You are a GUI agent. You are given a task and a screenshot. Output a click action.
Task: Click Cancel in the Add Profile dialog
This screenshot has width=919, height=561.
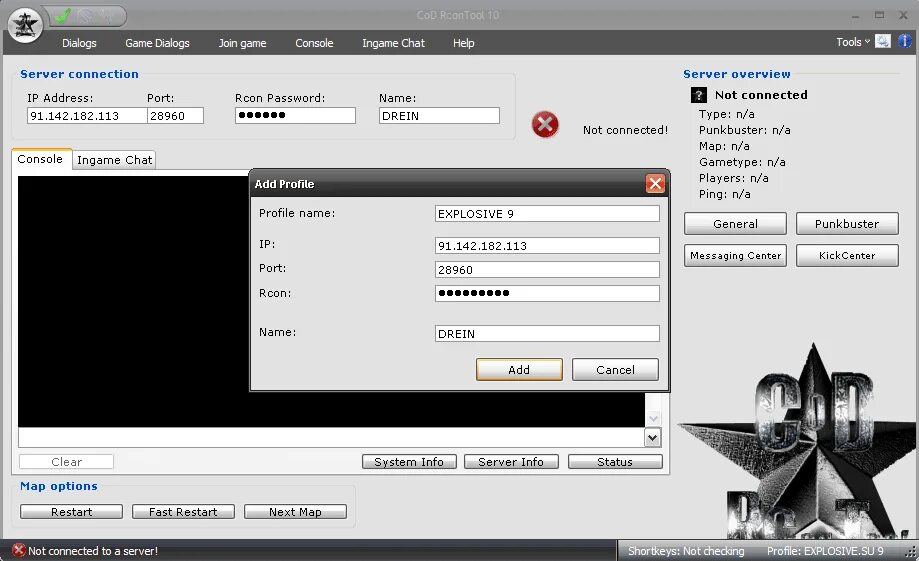pos(615,369)
